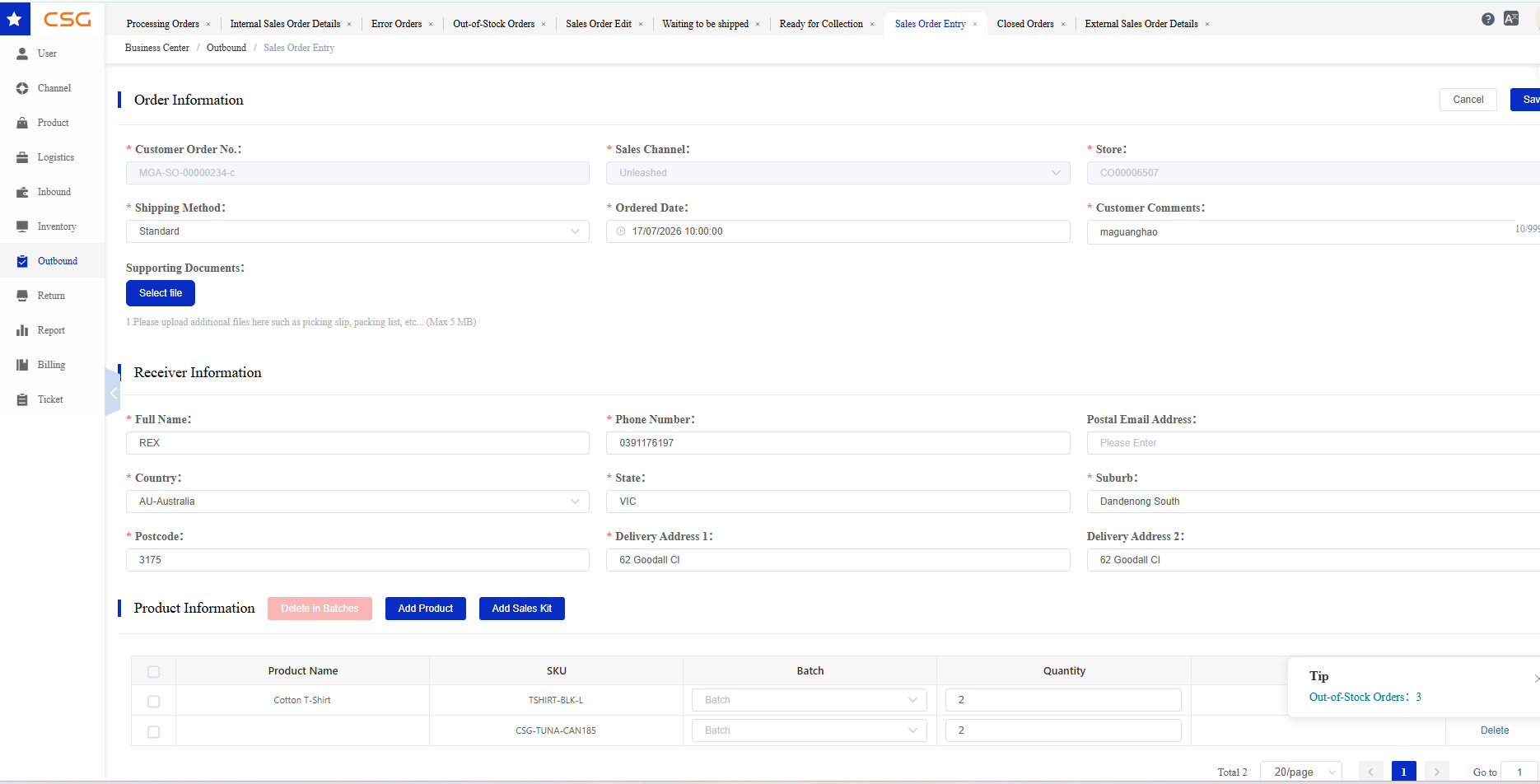The image size is (1540, 784).
Task: Collapse the sidebar with the arrow handle
Action: (113, 393)
